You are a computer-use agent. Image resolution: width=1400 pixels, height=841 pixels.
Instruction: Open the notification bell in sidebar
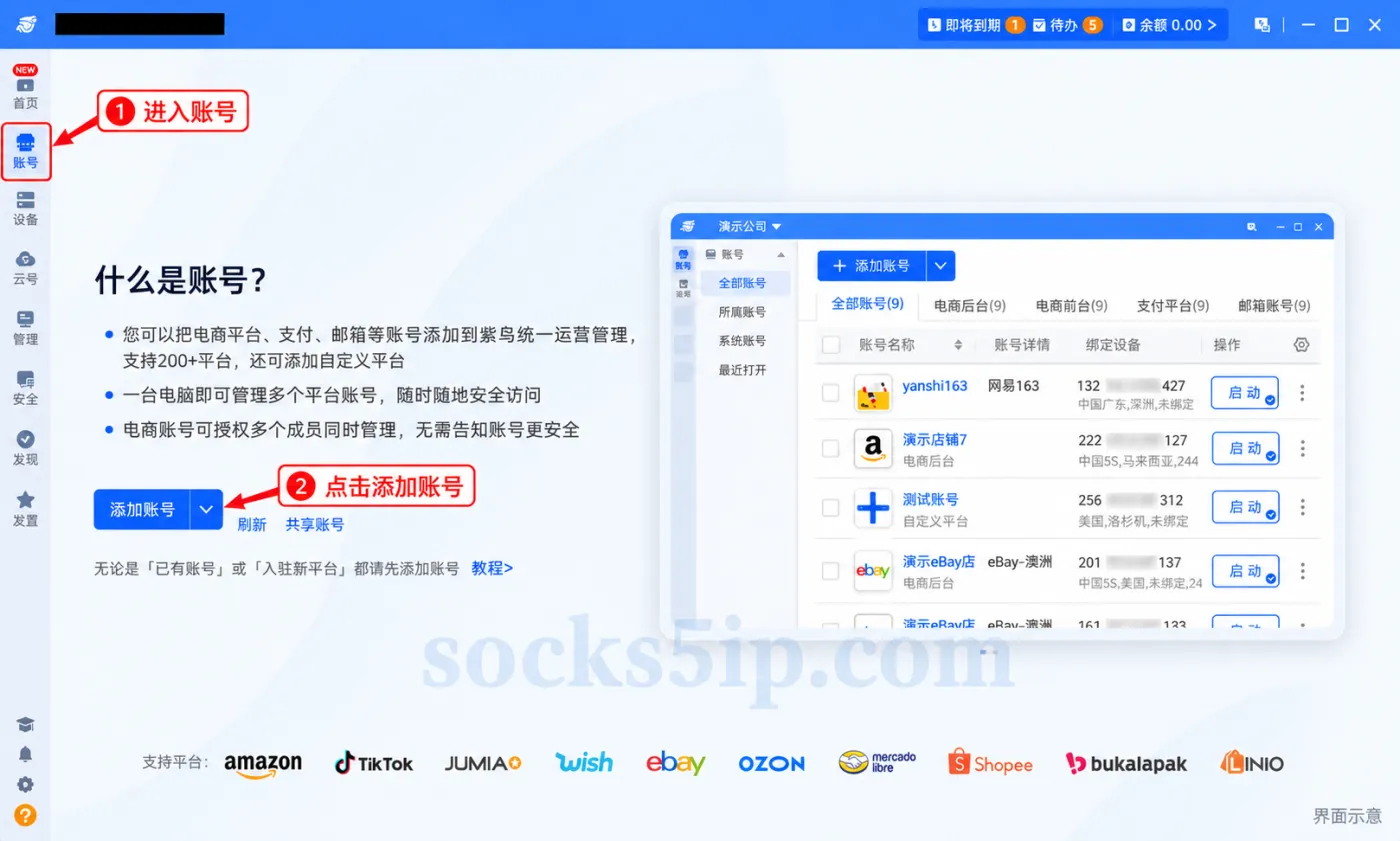coord(26,754)
